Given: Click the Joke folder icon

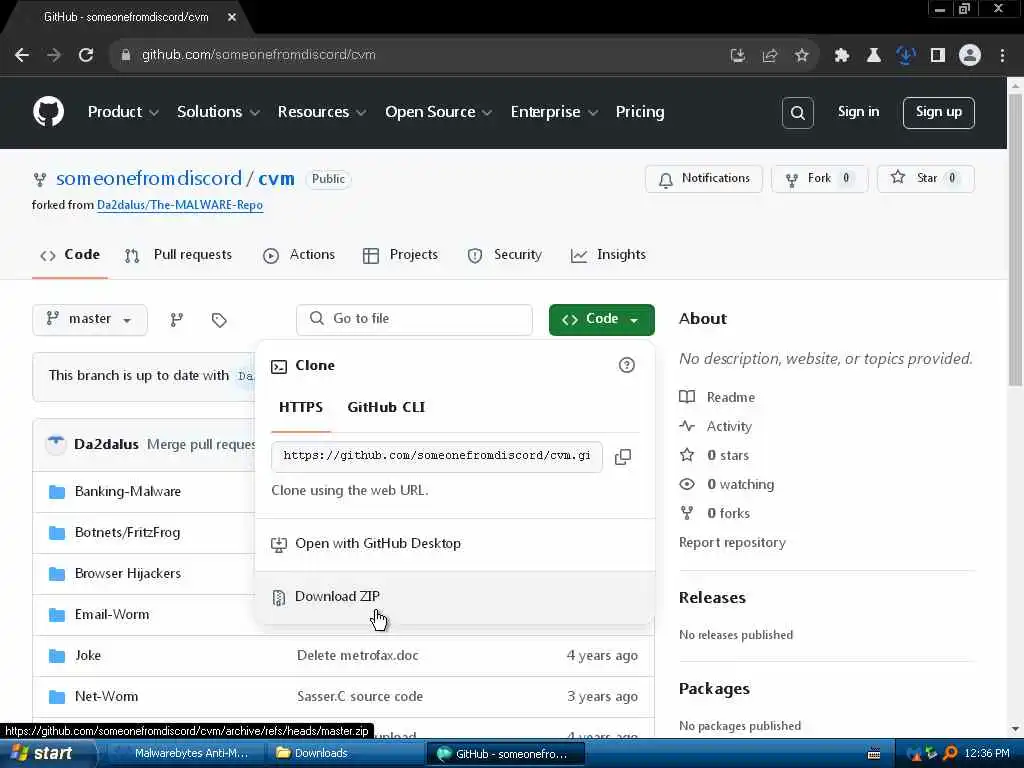Looking at the screenshot, I should (x=57, y=656).
